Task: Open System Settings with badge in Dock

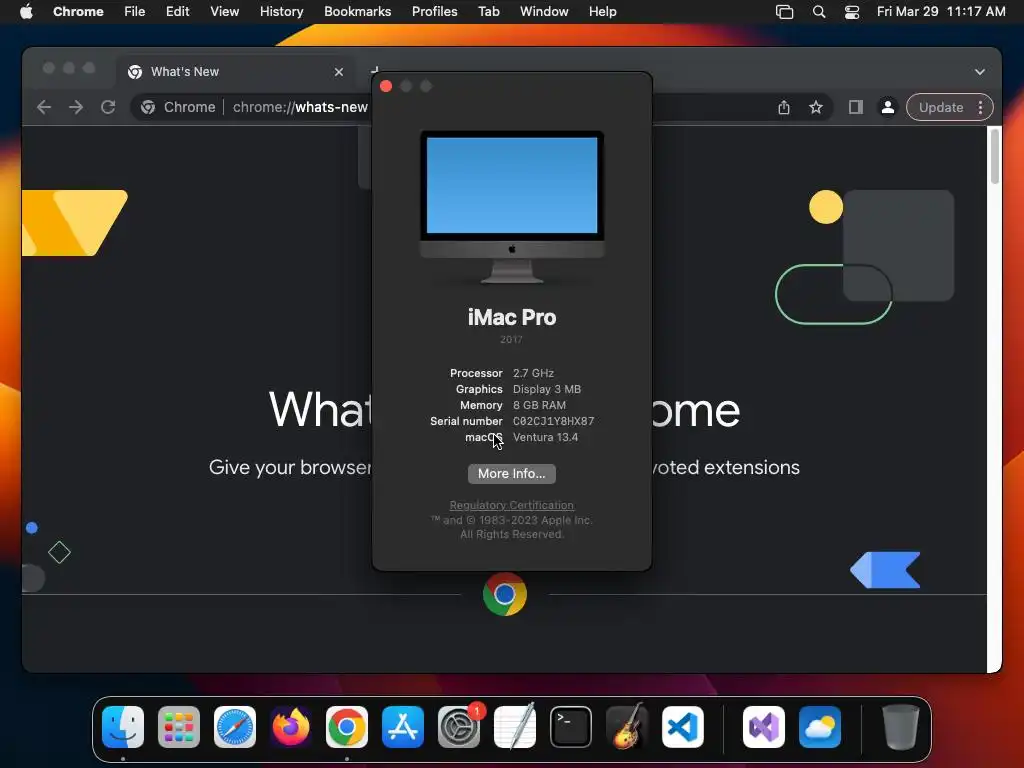Action: pyautogui.click(x=458, y=727)
